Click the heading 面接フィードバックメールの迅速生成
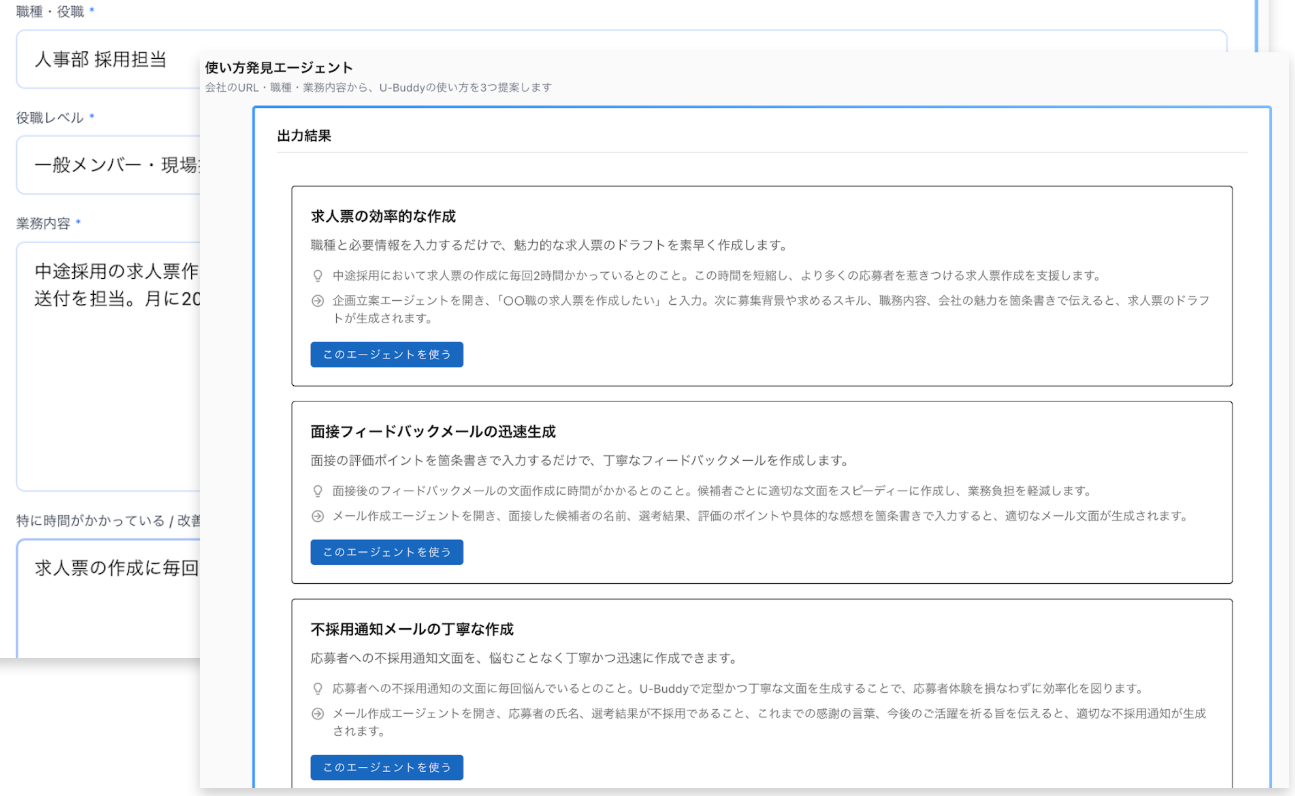Viewport: 1295px width, 796px height. tap(433, 432)
